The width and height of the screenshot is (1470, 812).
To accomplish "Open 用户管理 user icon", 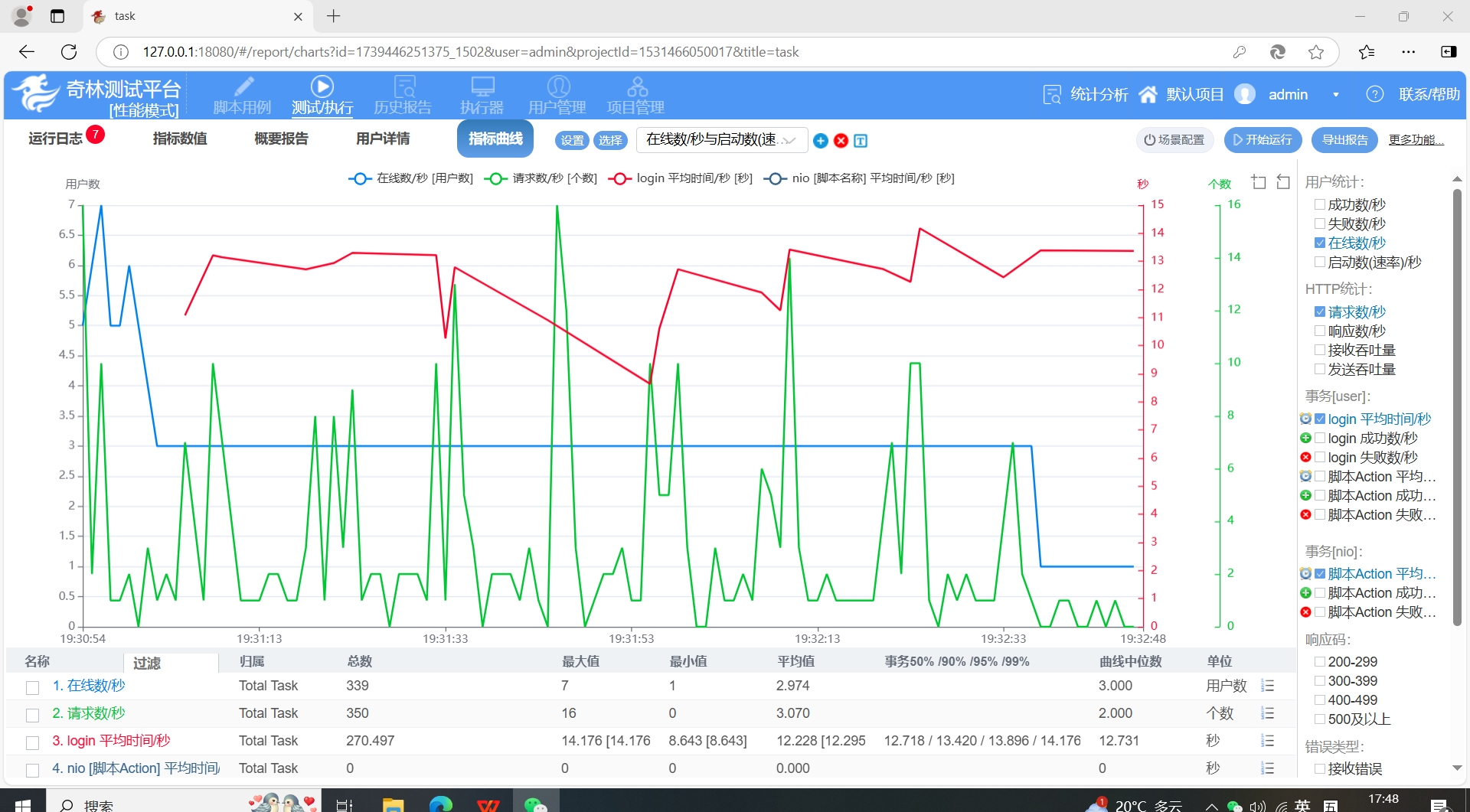I will point(558,86).
